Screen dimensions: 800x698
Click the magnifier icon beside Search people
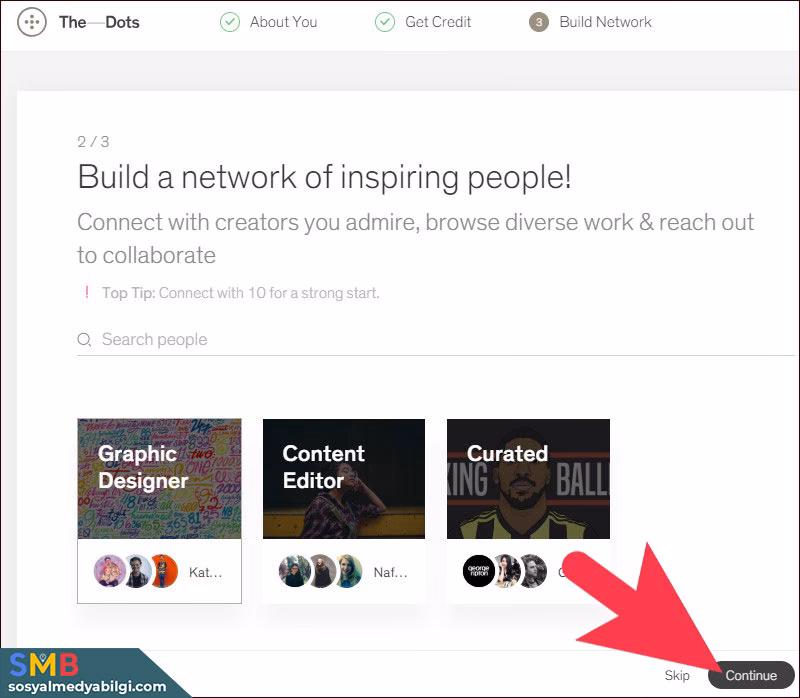85,340
